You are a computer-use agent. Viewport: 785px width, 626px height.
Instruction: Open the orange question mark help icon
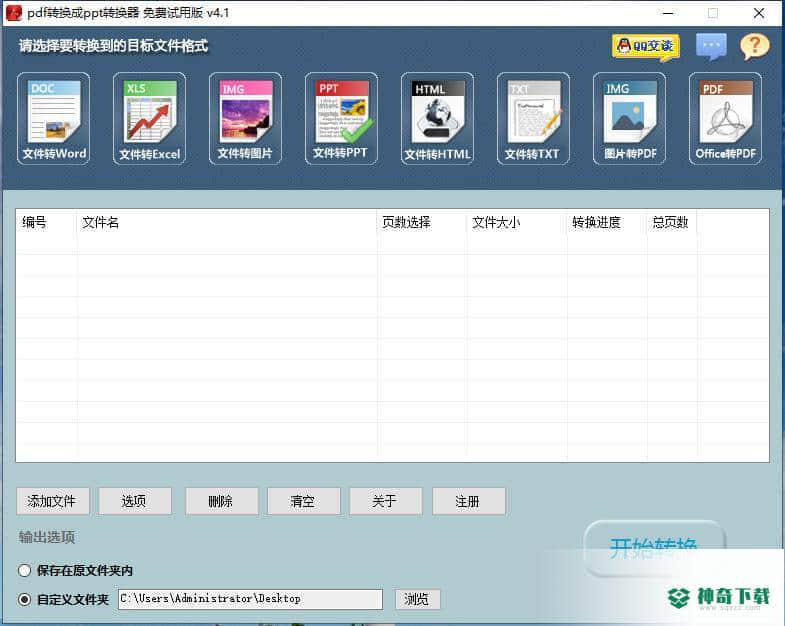pos(754,47)
